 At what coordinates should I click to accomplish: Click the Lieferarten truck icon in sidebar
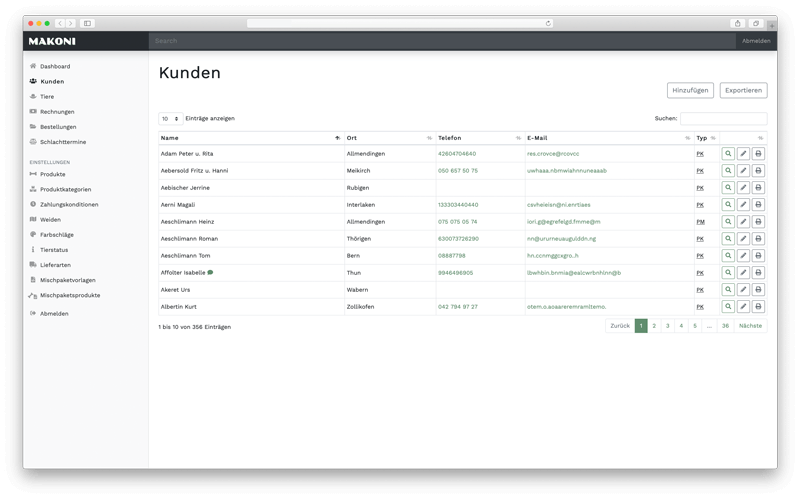[x=33, y=265]
